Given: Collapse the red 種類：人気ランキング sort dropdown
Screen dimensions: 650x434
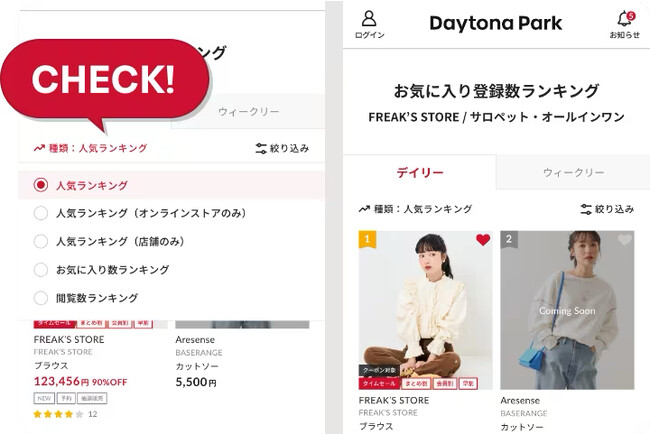Looking at the screenshot, I should click(x=90, y=148).
